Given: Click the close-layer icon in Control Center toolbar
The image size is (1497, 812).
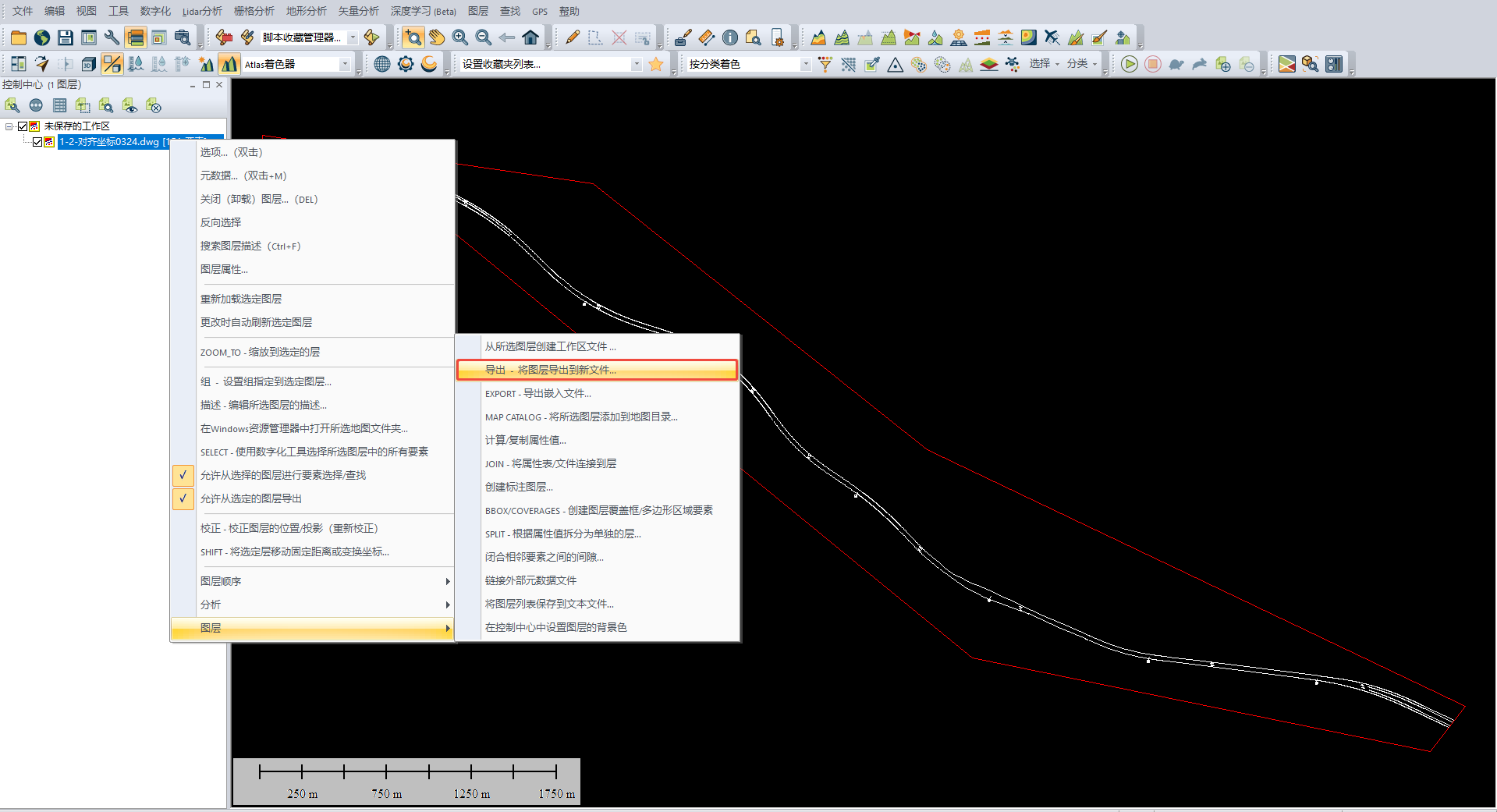Looking at the screenshot, I should (154, 105).
